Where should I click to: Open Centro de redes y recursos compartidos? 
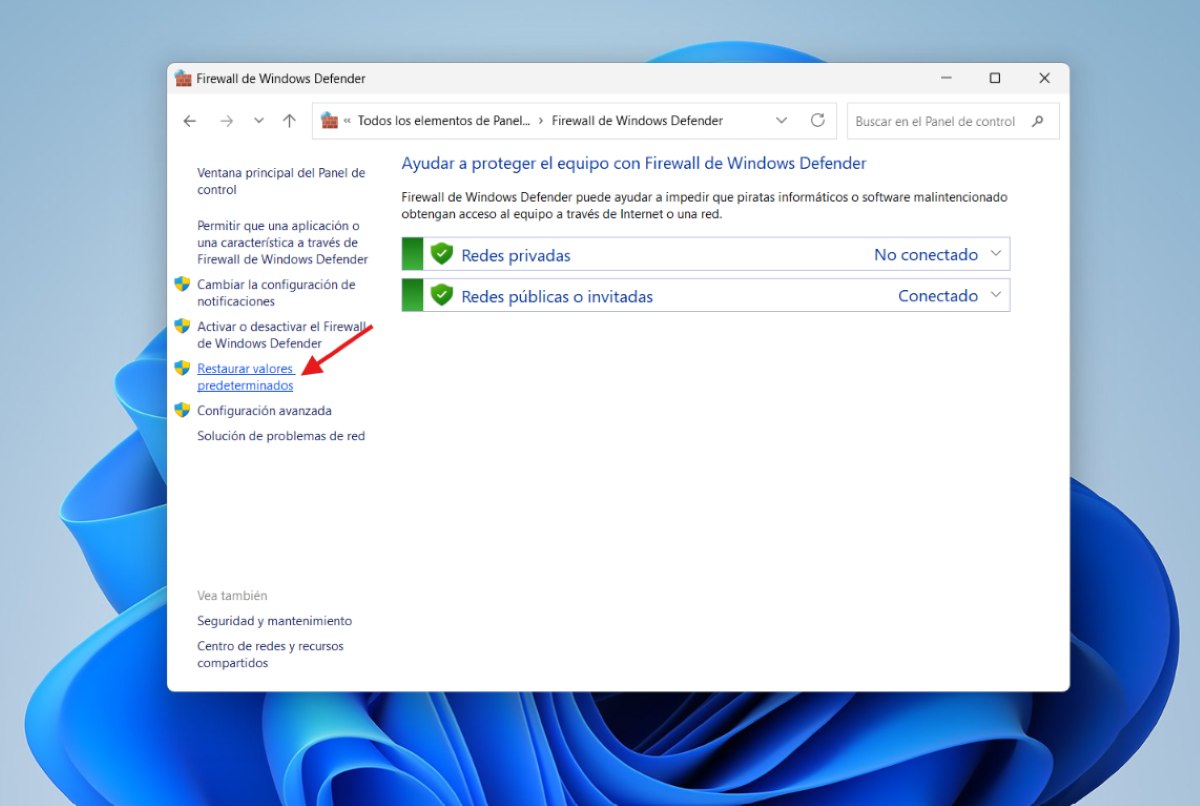270,655
